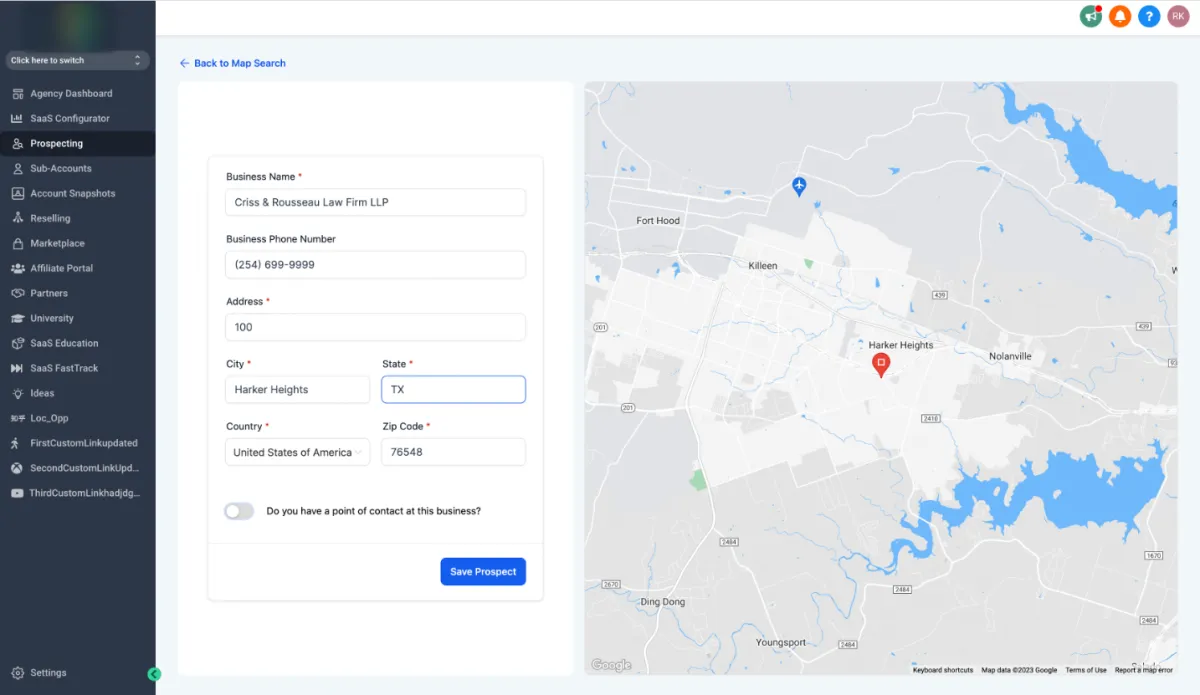Click the State input field
Screen dimensions: 1200x695
point(454,390)
